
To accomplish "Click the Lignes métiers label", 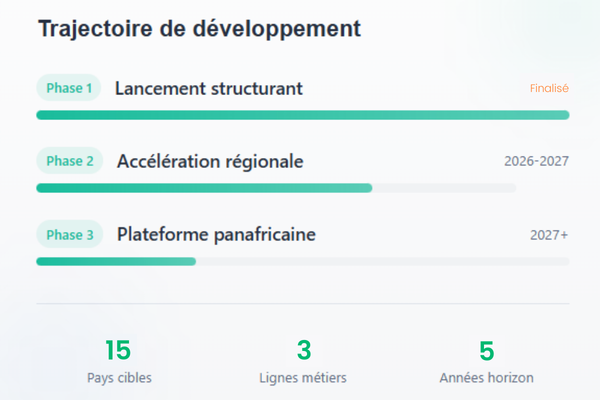I will coord(303,378).
